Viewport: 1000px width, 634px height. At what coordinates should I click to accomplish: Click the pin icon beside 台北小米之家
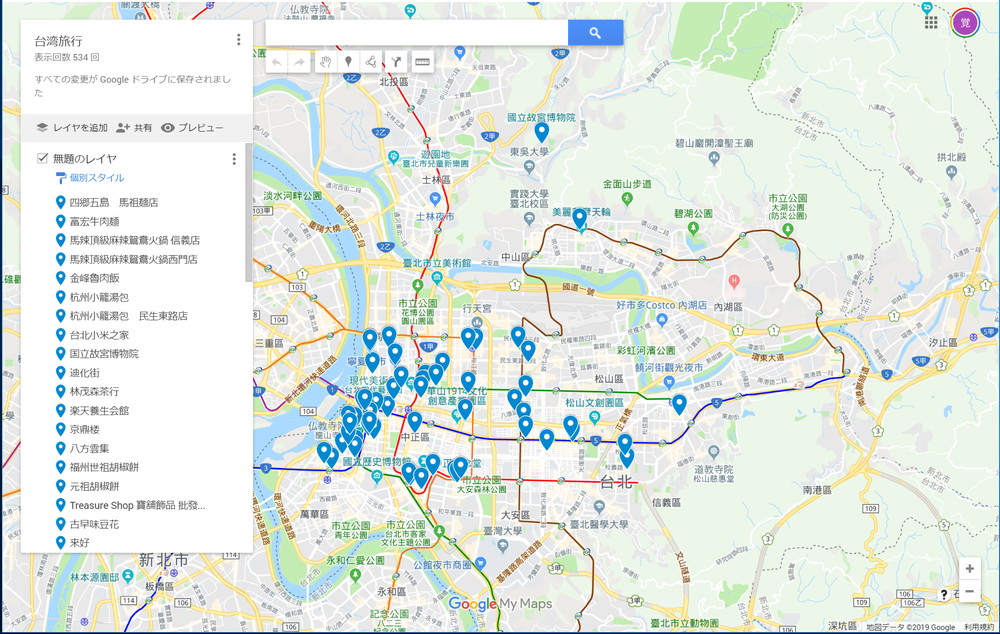pyautogui.click(x=61, y=335)
